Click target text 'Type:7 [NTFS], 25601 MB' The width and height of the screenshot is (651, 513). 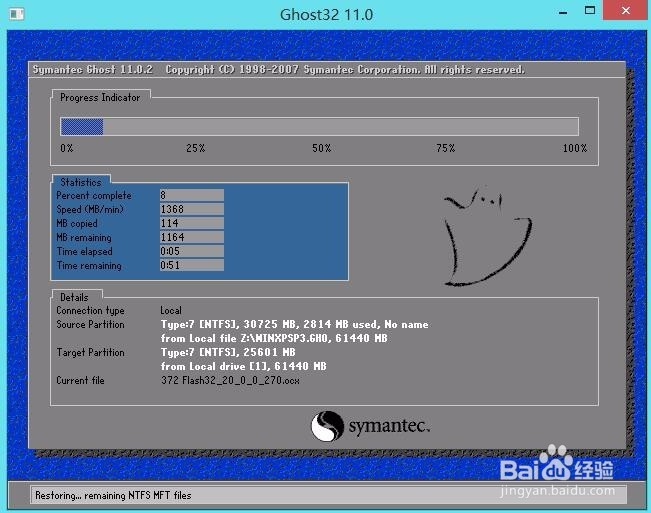coord(228,352)
